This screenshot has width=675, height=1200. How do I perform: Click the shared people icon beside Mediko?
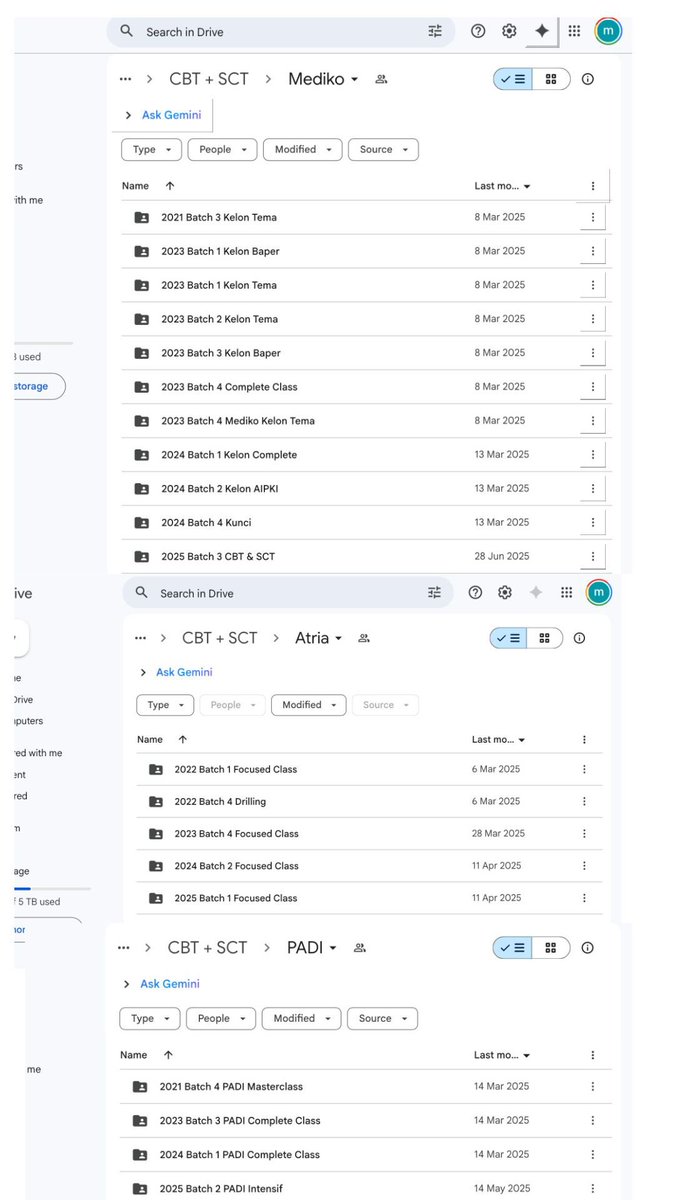(381, 79)
